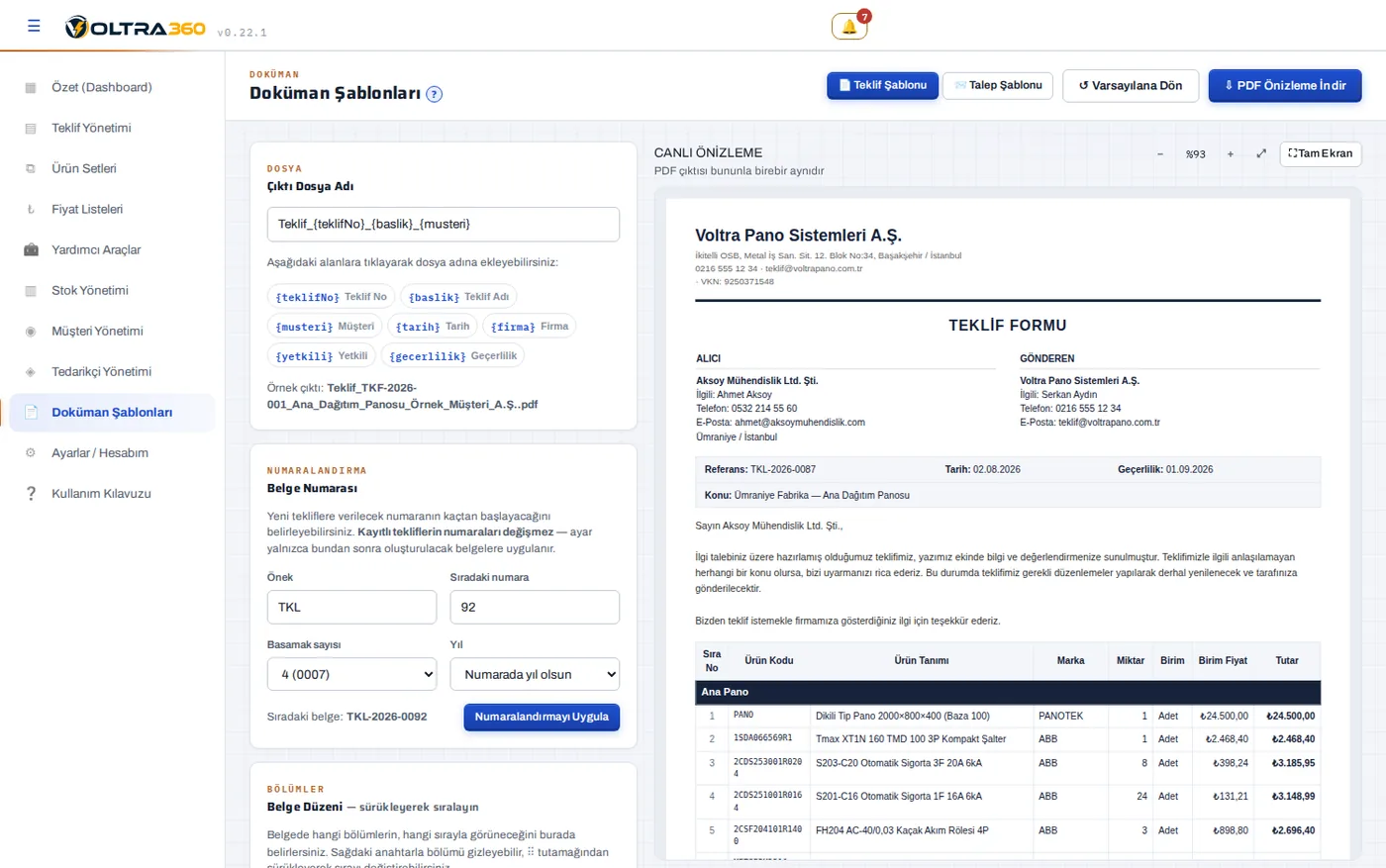Screen dimensions: 1386x868
Task: Insert the {gecerlilik} Geçerlilik chip
Action: [x=452, y=356]
